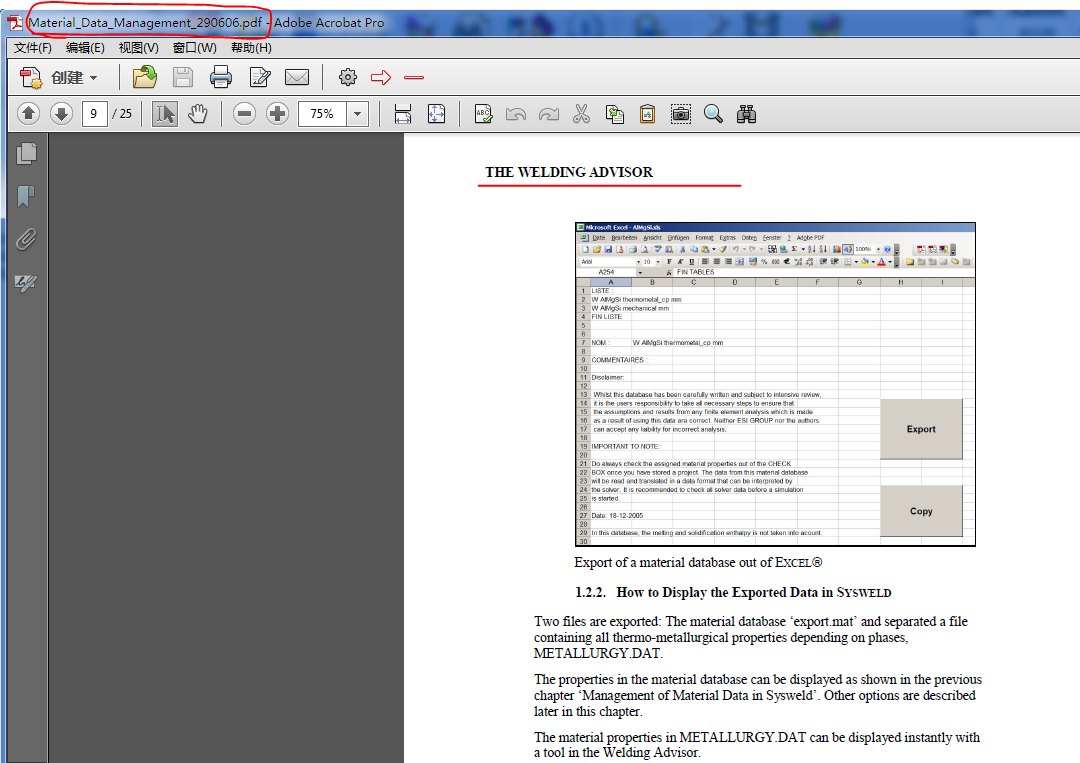Click the Copy icon
1080x763 pixels.
[x=614, y=114]
